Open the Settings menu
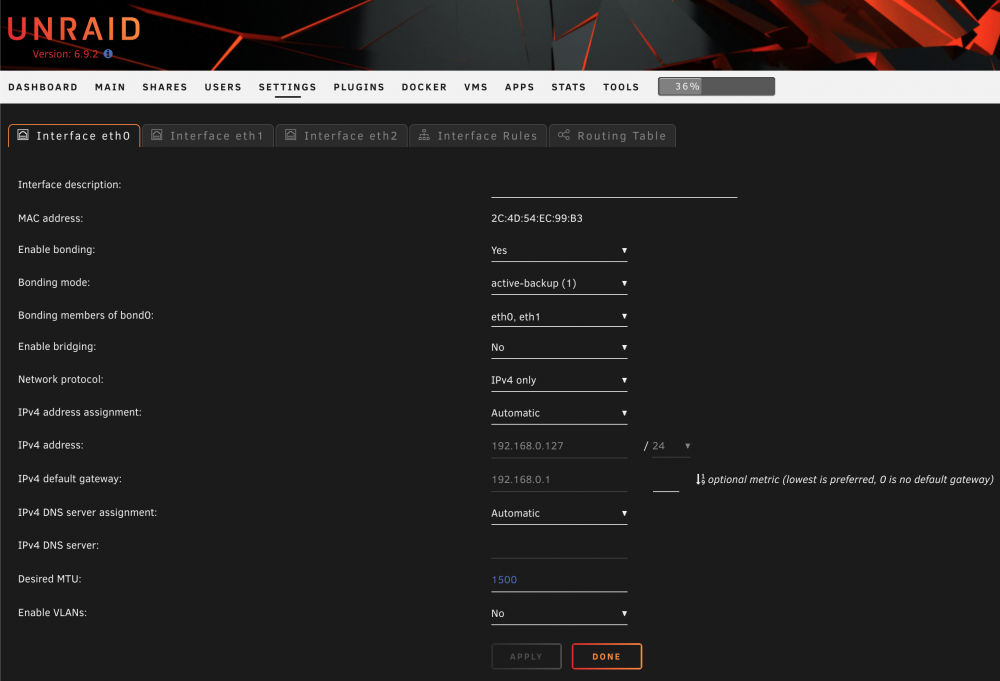 (x=288, y=87)
